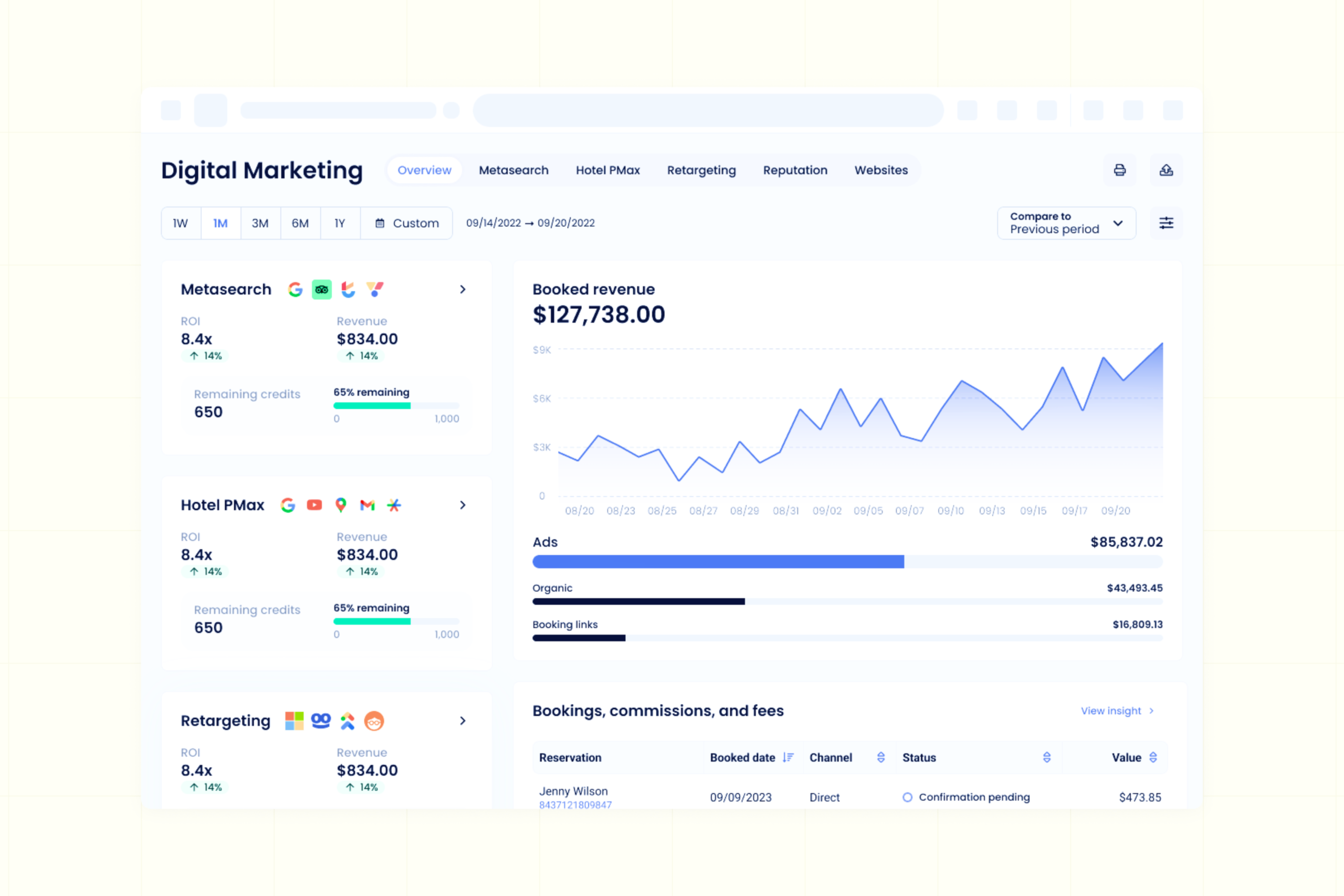1344x896 pixels.
Task: Click the Google Maps pin icon
Action: coord(341,505)
